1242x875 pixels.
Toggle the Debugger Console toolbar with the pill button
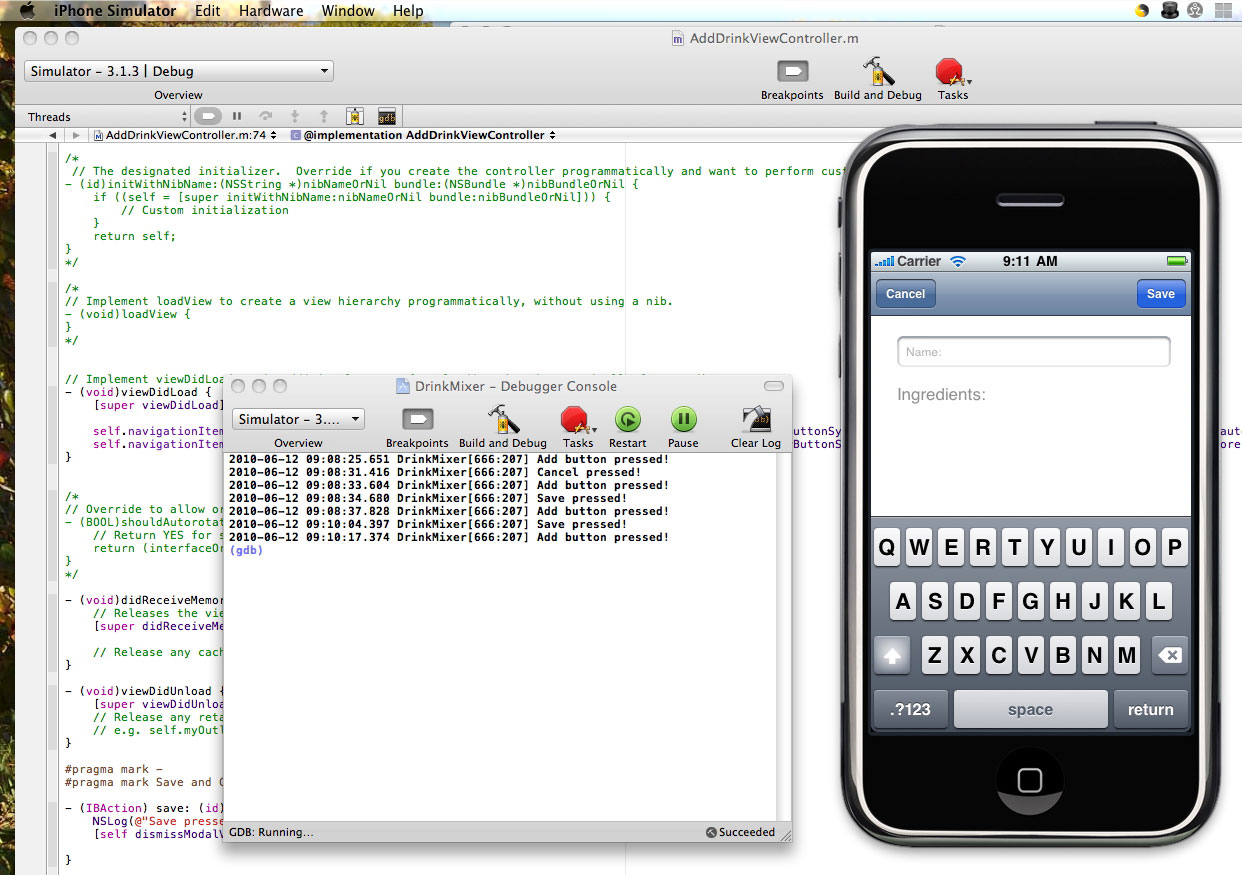point(774,386)
